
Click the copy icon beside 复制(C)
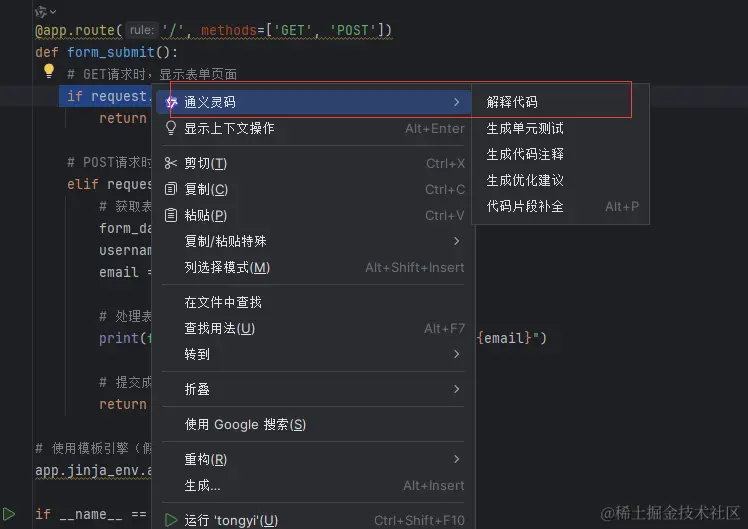coord(171,189)
